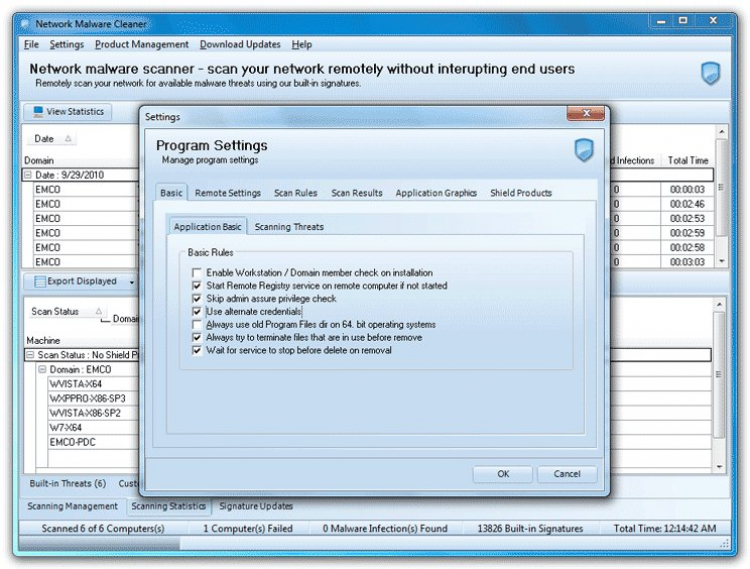Toggle Use alternate credentials checkbox

(x=197, y=311)
